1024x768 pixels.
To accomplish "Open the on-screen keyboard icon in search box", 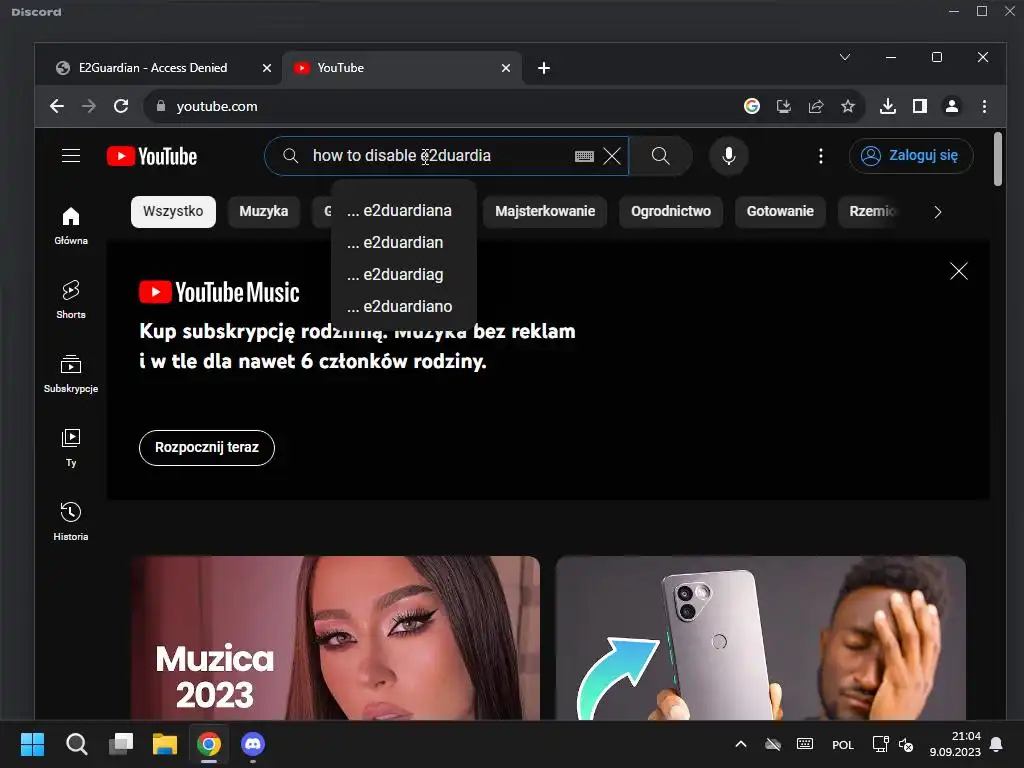I will pos(584,156).
